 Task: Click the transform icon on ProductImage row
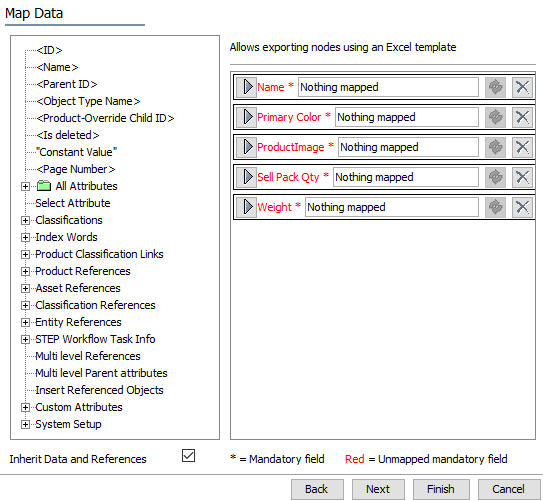click(x=495, y=147)
